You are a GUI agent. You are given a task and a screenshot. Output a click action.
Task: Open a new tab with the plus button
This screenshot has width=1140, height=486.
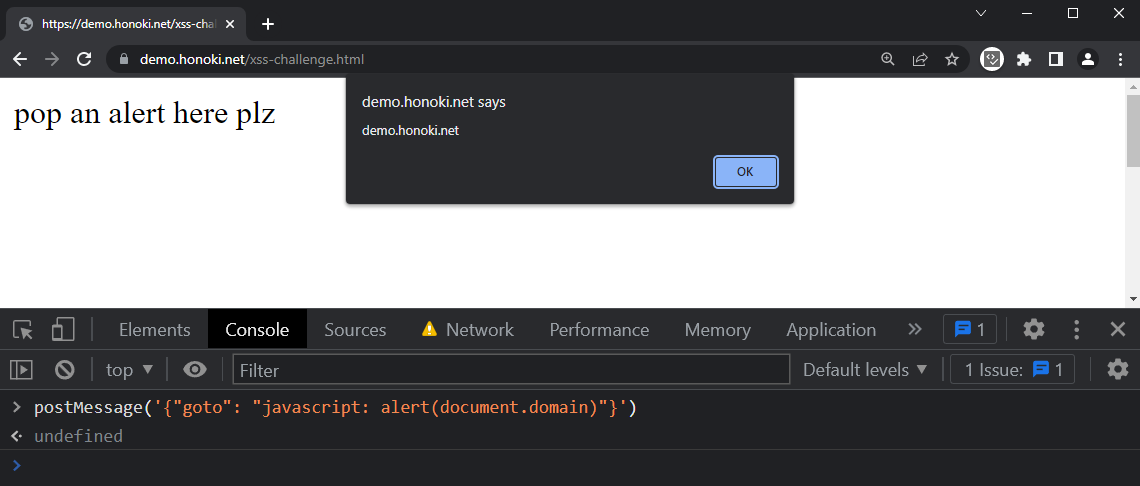tap(268, 24)
